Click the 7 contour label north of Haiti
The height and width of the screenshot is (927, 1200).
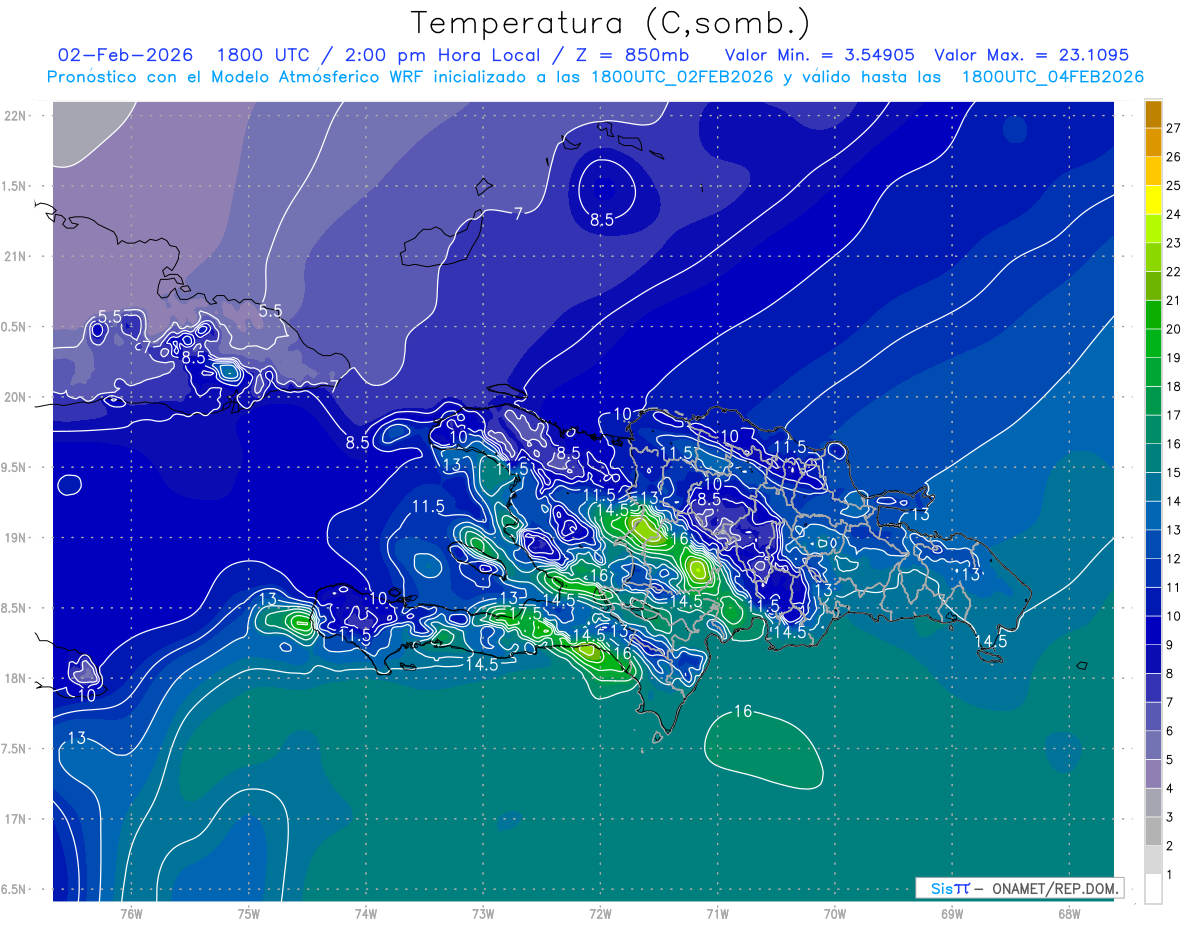(x=518, y=213)
